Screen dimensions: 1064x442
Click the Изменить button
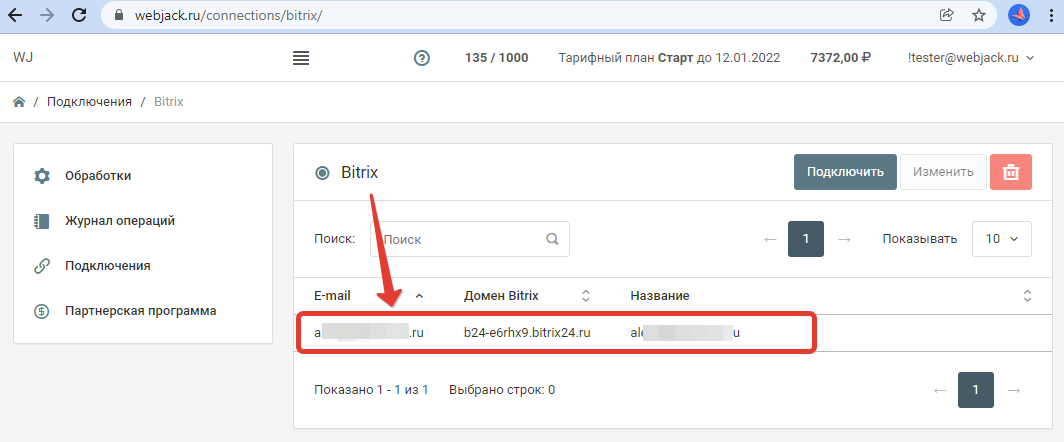(943, 172)
